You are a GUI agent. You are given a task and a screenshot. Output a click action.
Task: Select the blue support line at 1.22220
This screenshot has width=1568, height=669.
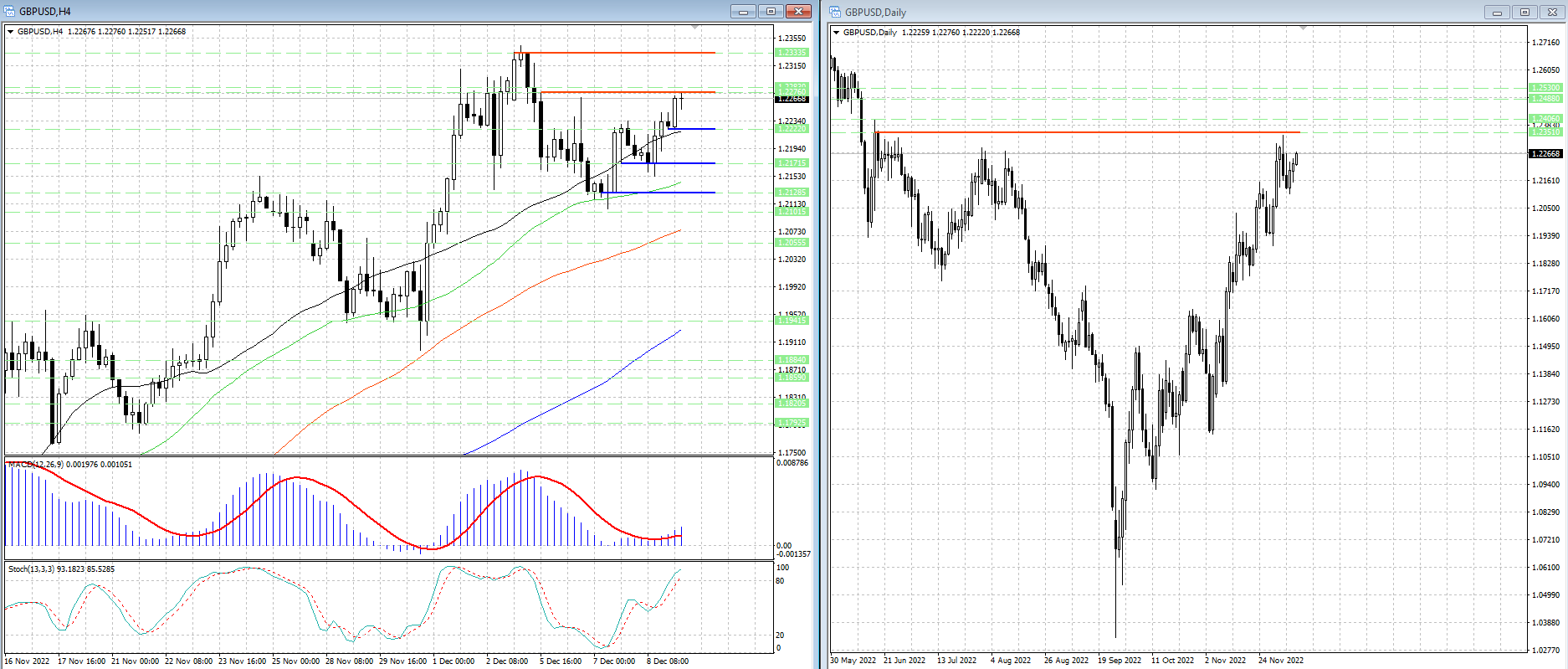point(691,129)
